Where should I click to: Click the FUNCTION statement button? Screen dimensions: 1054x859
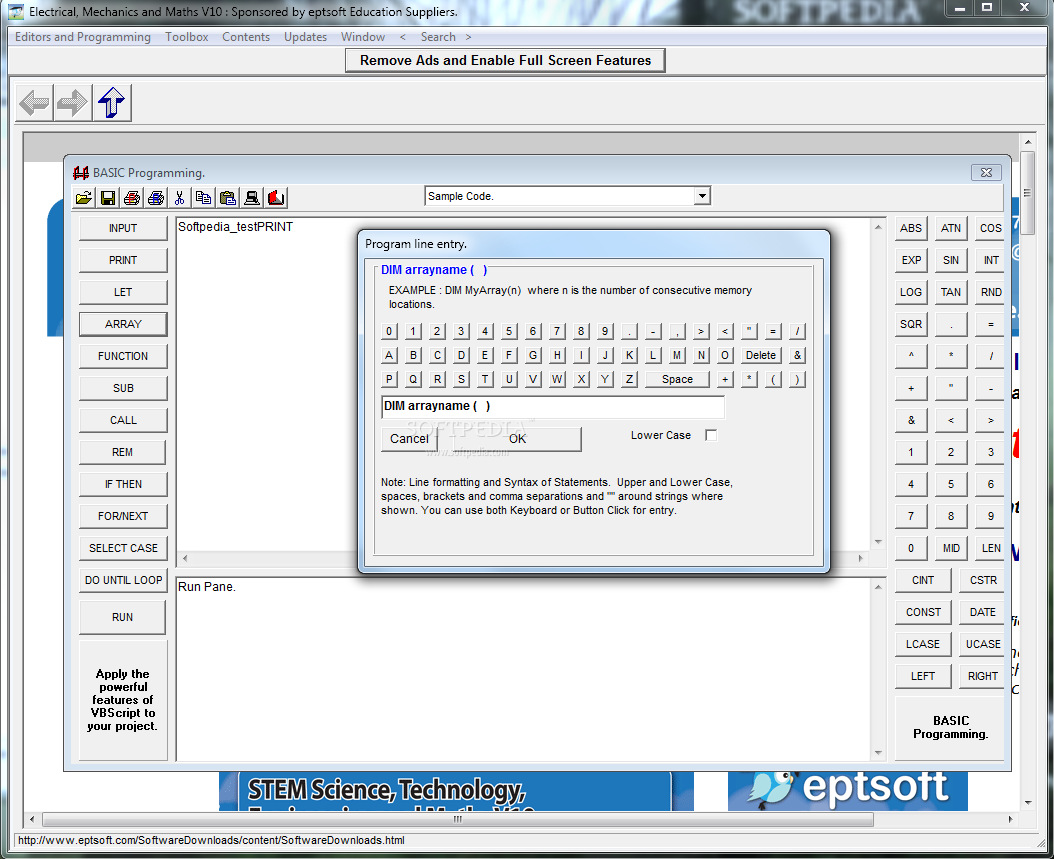pos(123,356)
